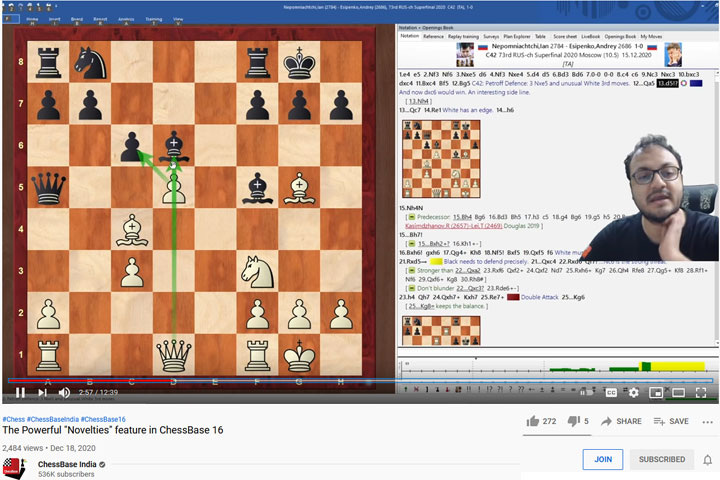Open the #ChessBase16 hashtag link
Viewport: 720px width, 480px height.
point(103,419)
